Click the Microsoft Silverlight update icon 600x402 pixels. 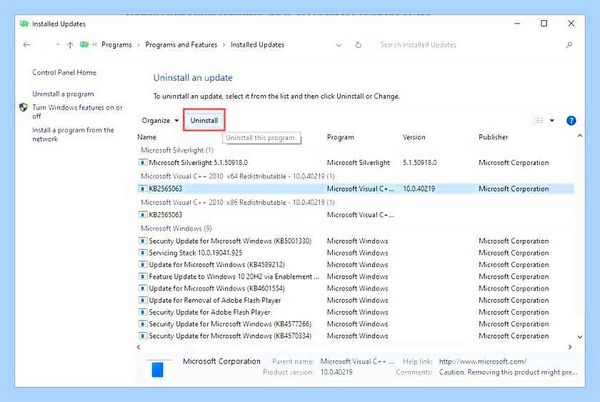click(142, 163)
